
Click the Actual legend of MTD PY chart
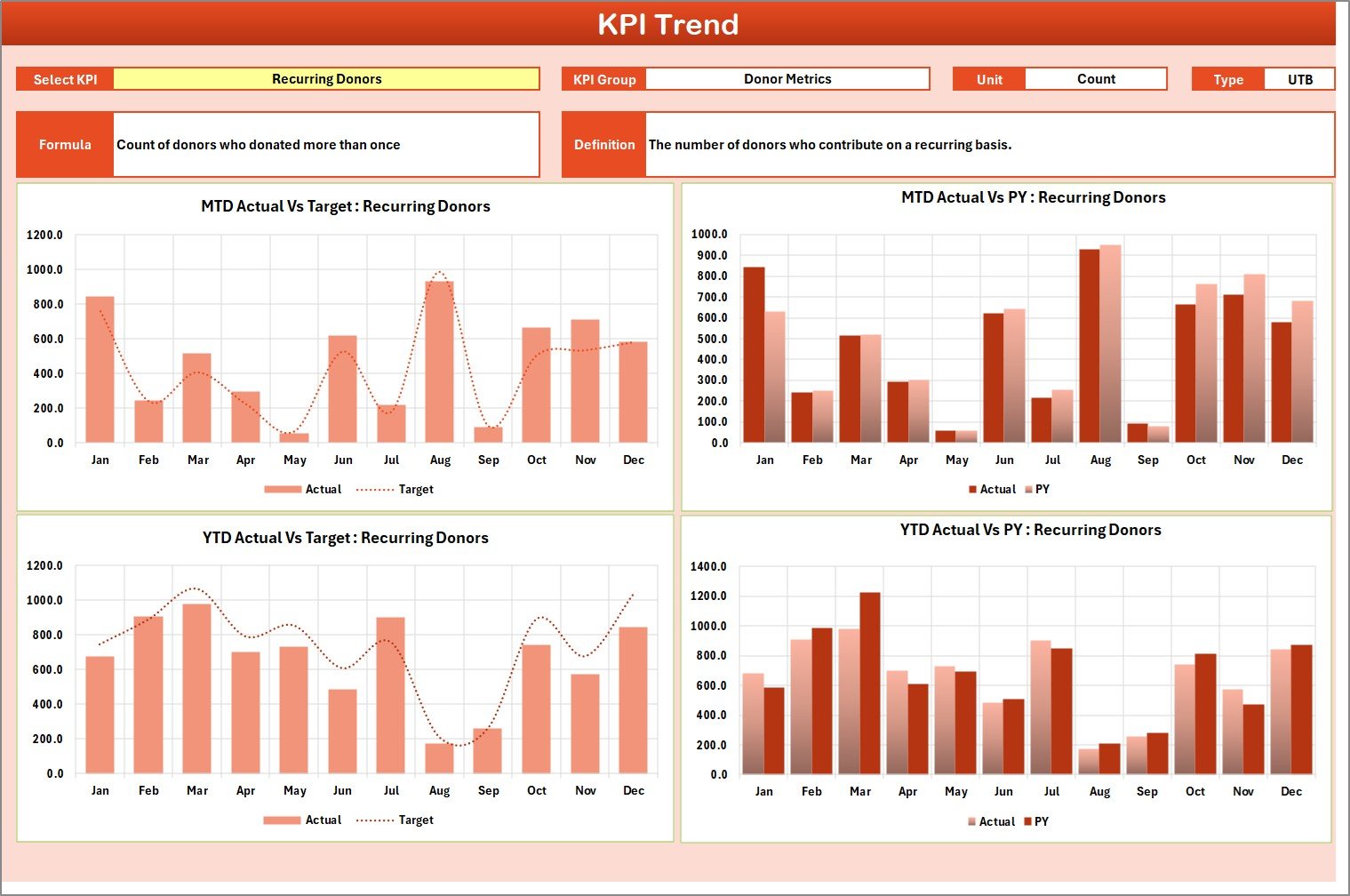click(x=997, y=489)
